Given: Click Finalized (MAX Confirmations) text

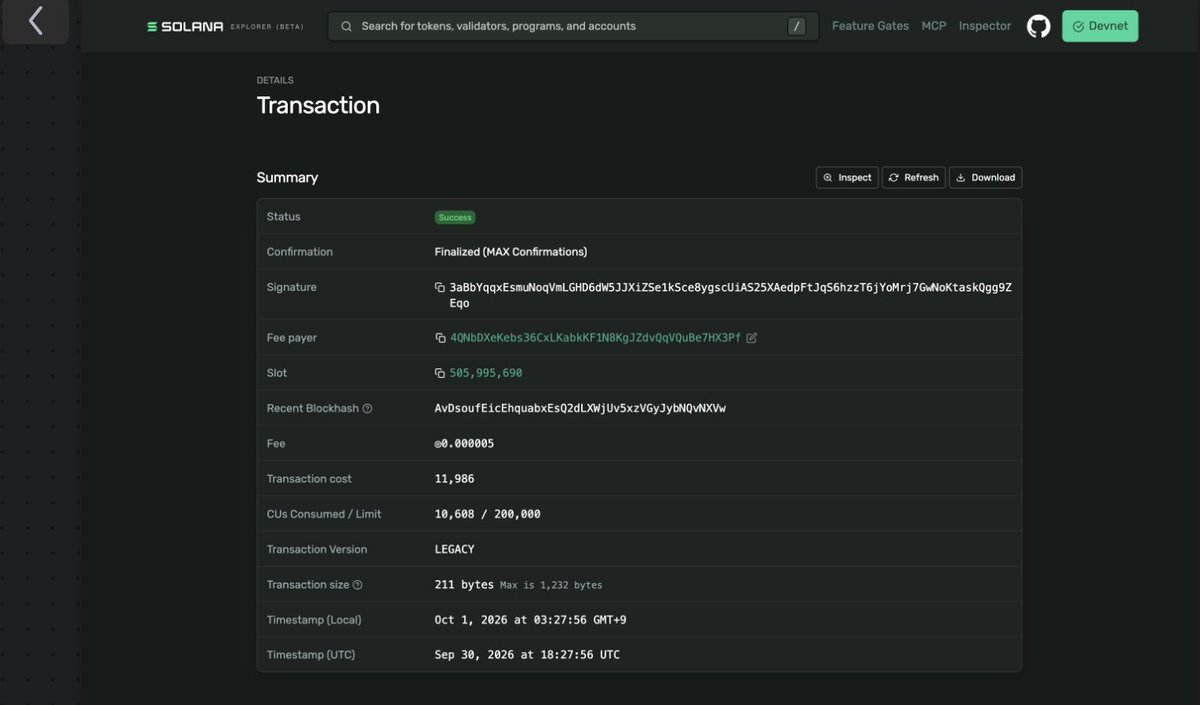Looking at the screenshot, I should tap(511, 252).
